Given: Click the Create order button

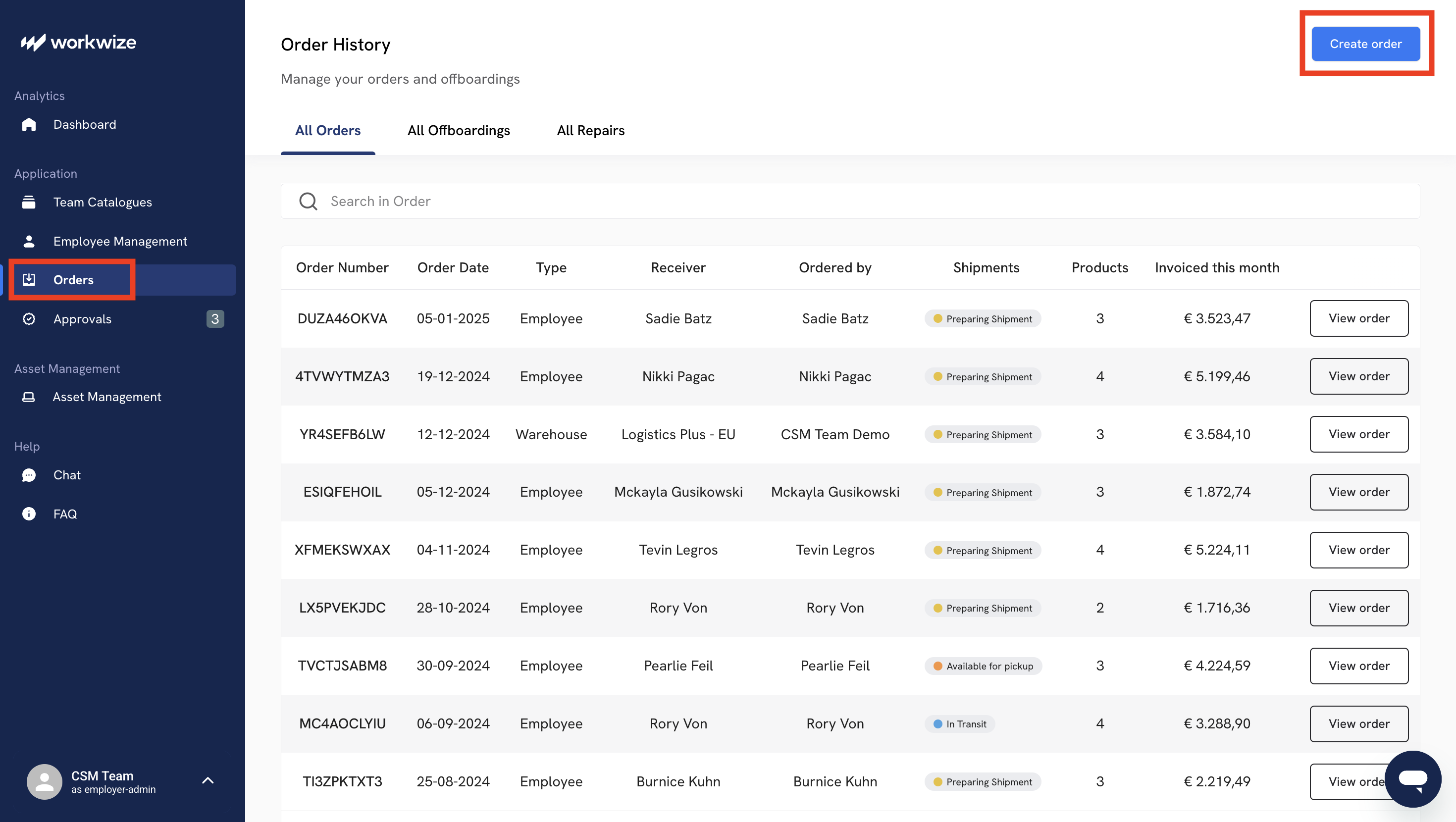Looking at the screenshot, I should pos(1365,44).
